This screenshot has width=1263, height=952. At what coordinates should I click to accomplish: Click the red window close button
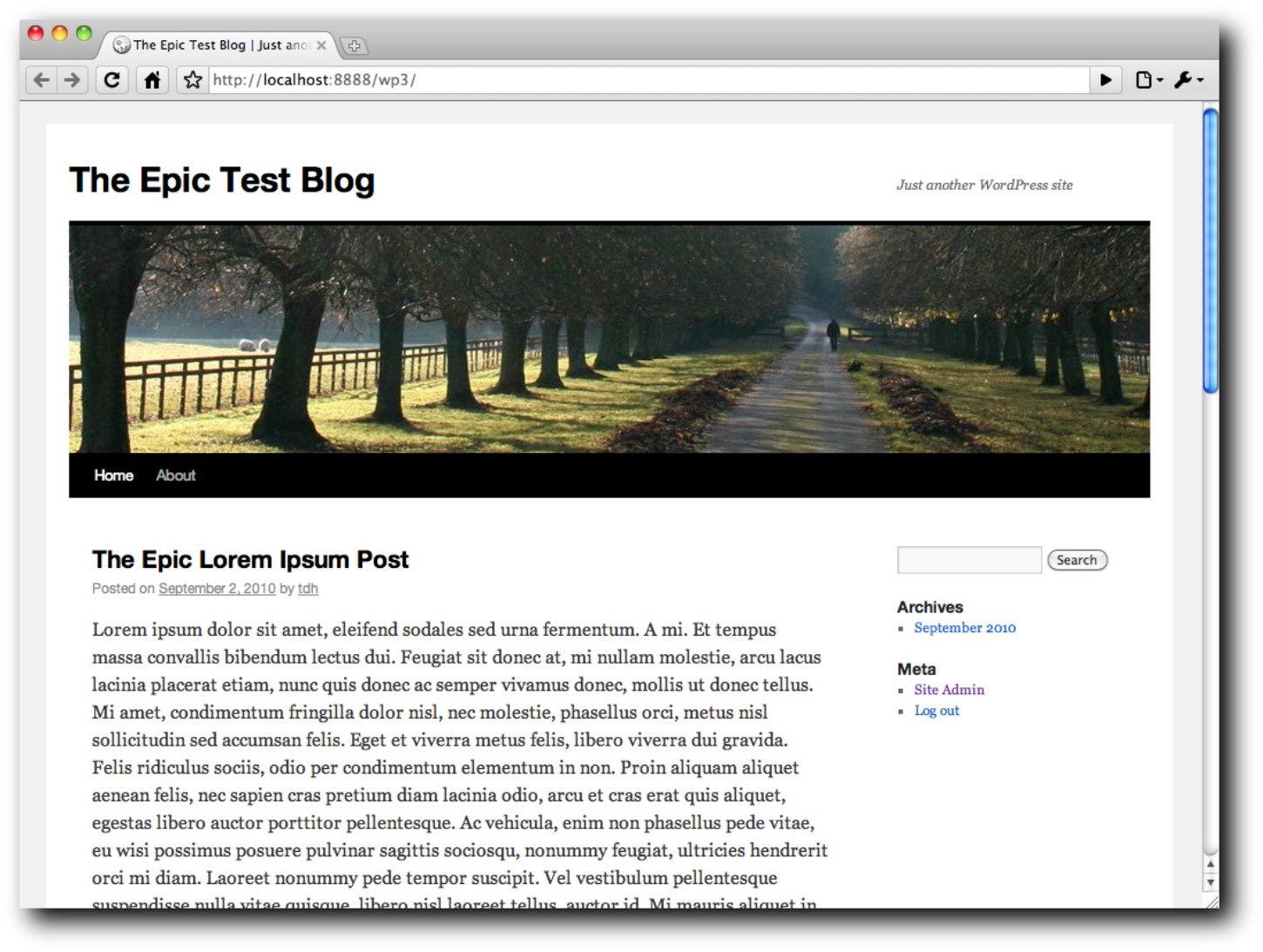click(36, 34)
